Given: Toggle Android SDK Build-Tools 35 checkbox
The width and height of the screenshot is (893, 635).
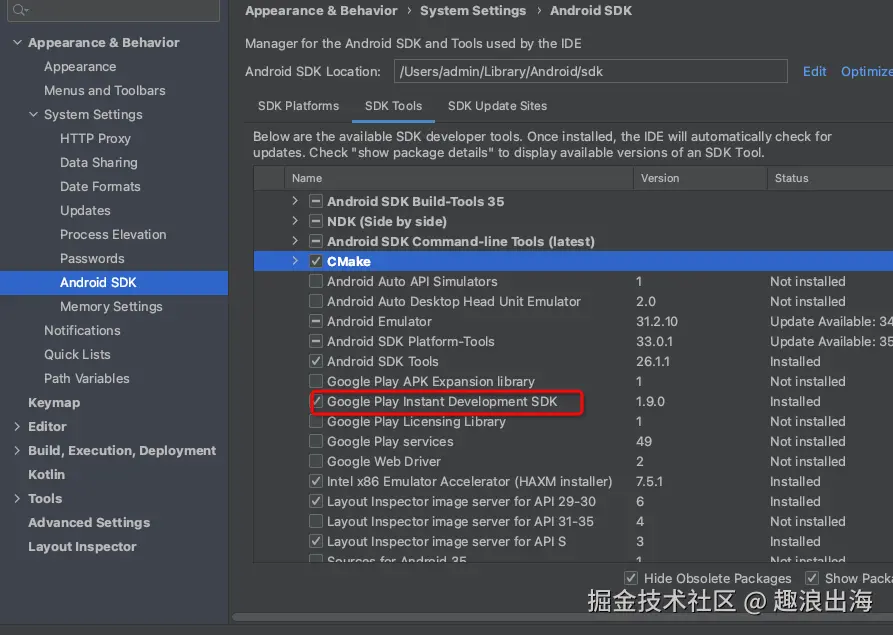Looking at the screenshot, I should [x=316, y=201].
